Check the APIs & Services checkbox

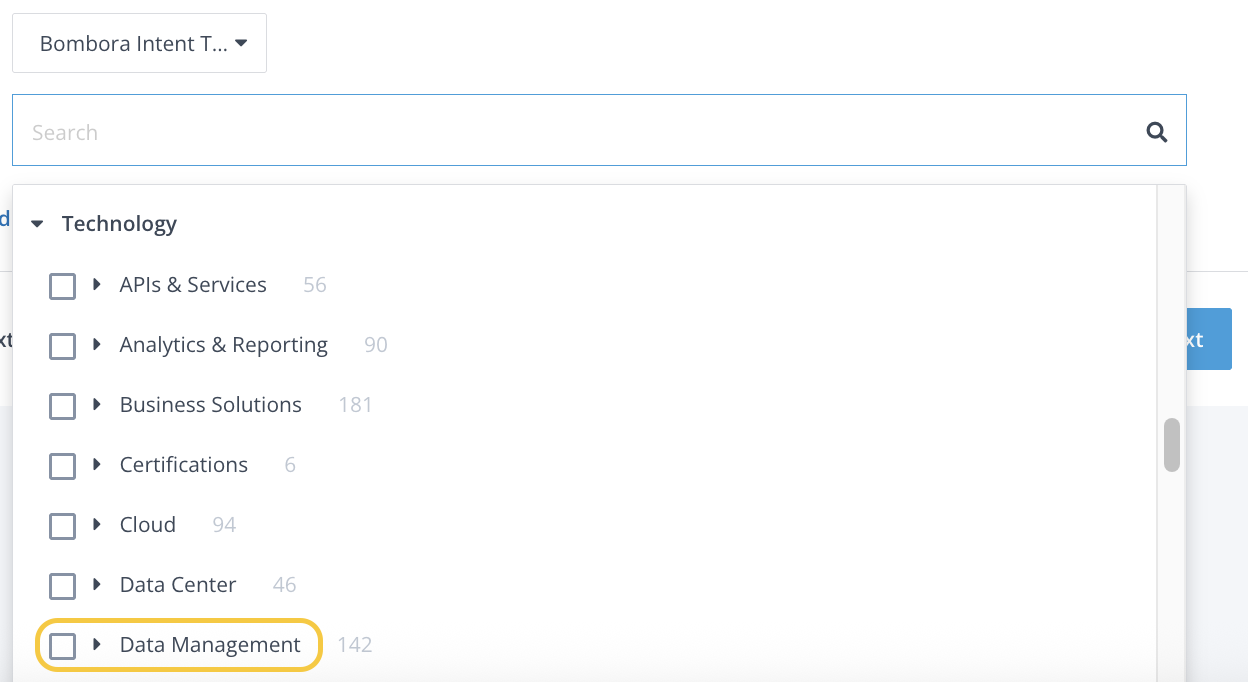62,287
